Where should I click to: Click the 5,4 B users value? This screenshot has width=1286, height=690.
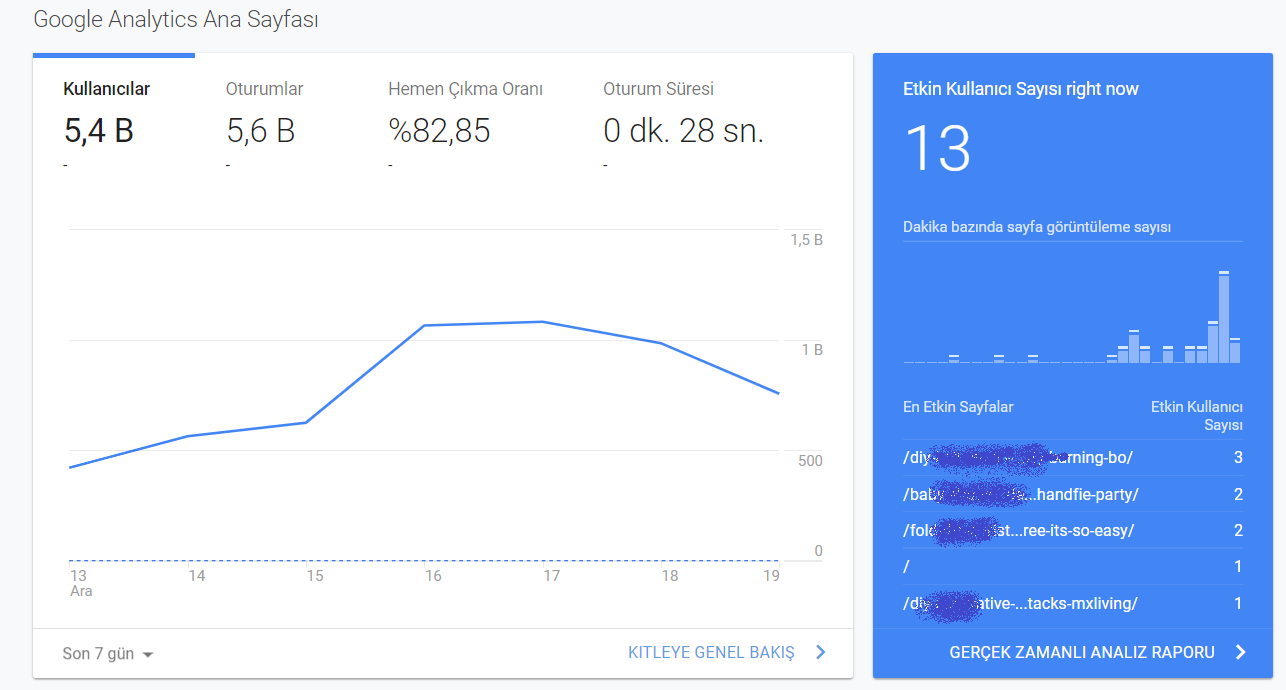tap(99, 131)
